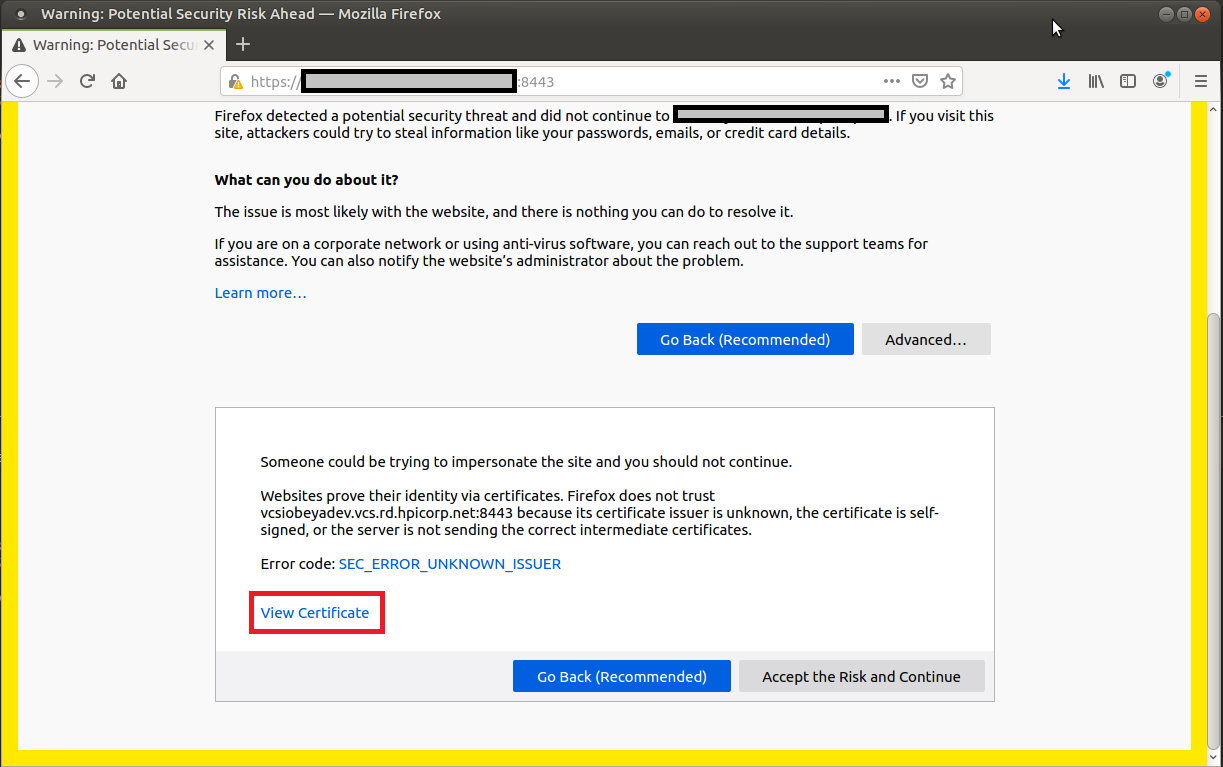Viewport: 1223px width, 767px height.
Task: Maximize the Firefox window
Action: [x=1184, y=14]
